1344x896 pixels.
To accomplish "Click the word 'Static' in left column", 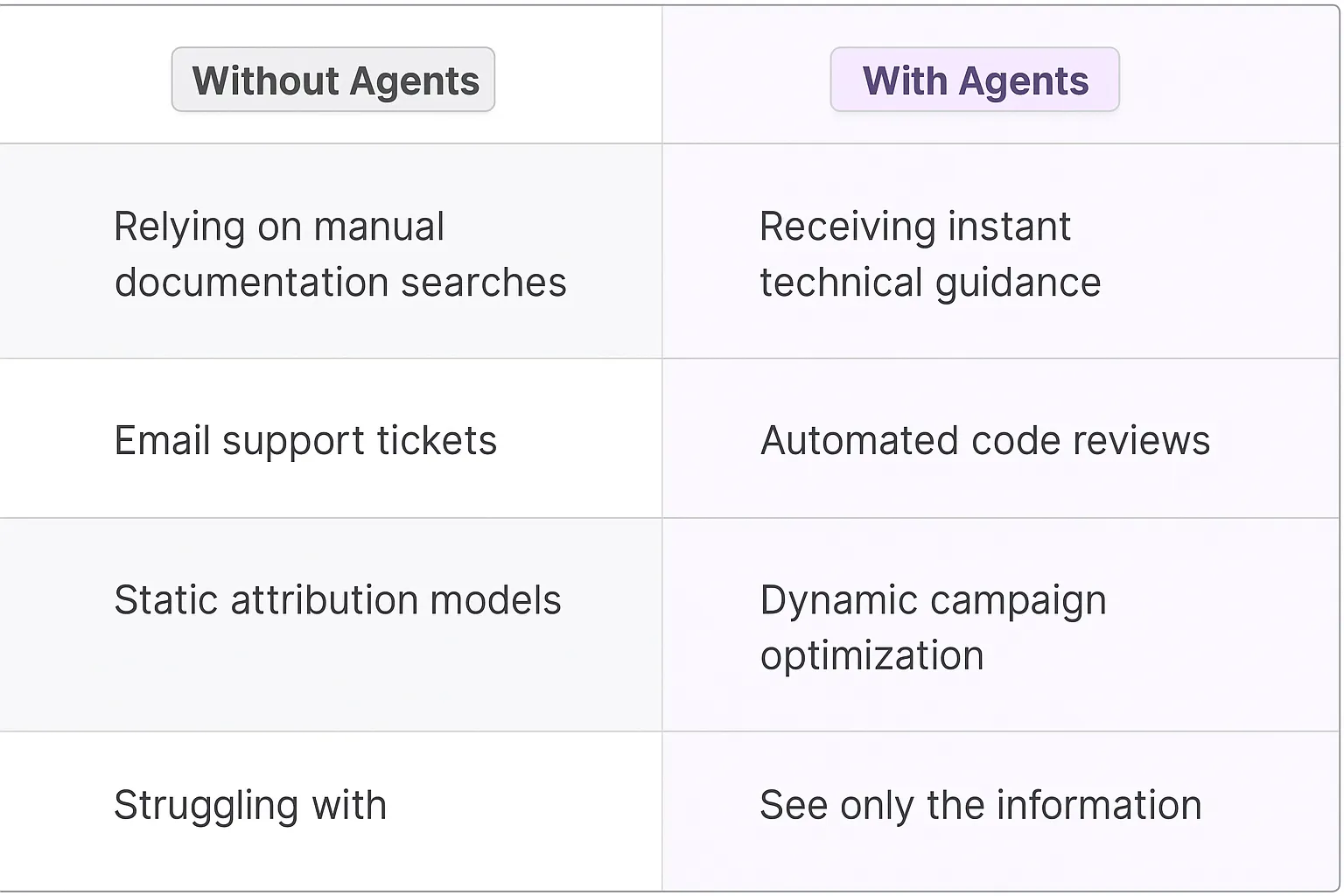I will [165, 600].
